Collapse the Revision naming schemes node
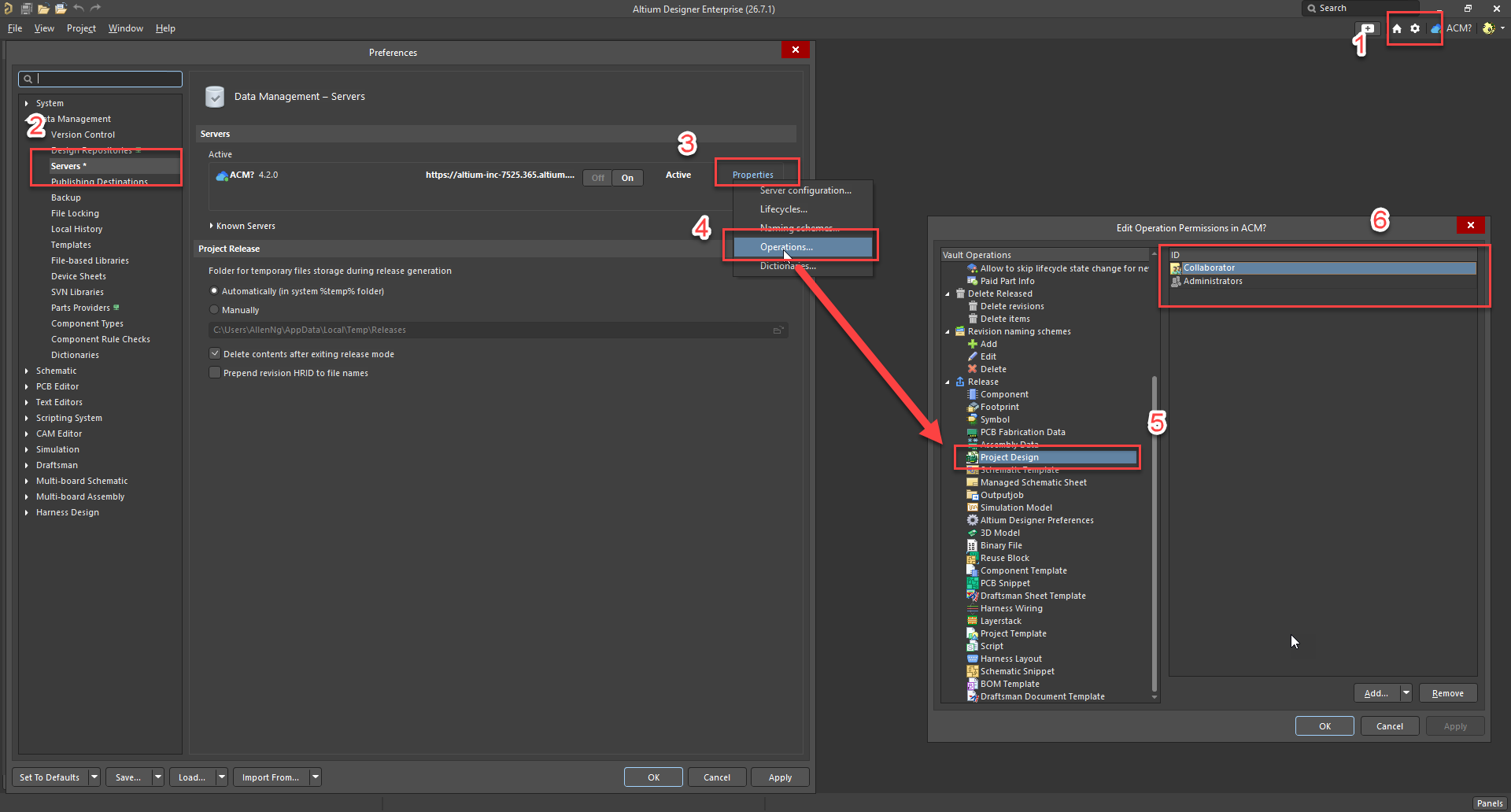This screenshot has height=812, width=1511. (x=948, y=332)
